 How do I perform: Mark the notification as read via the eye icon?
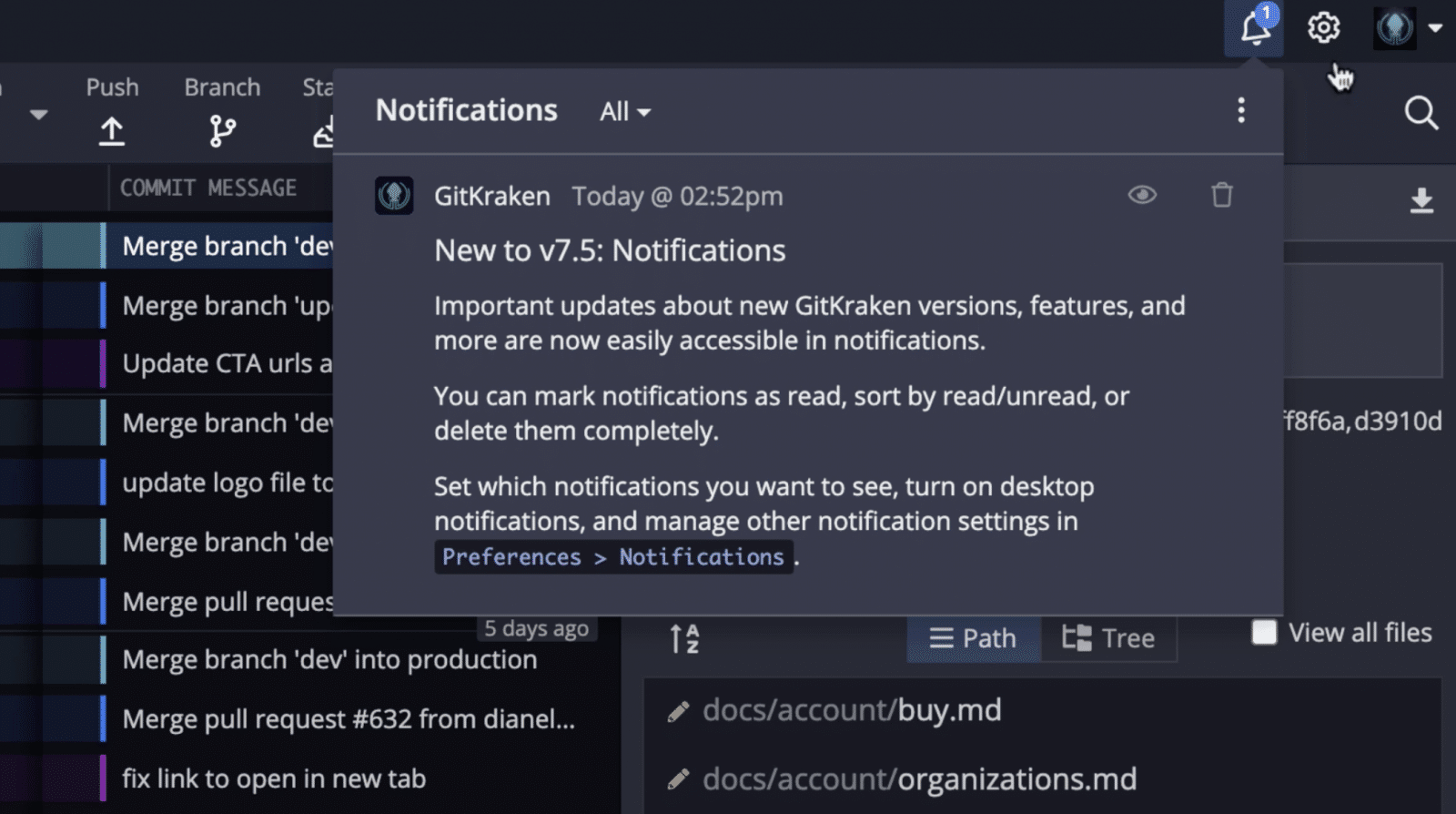pos(1142,195)
